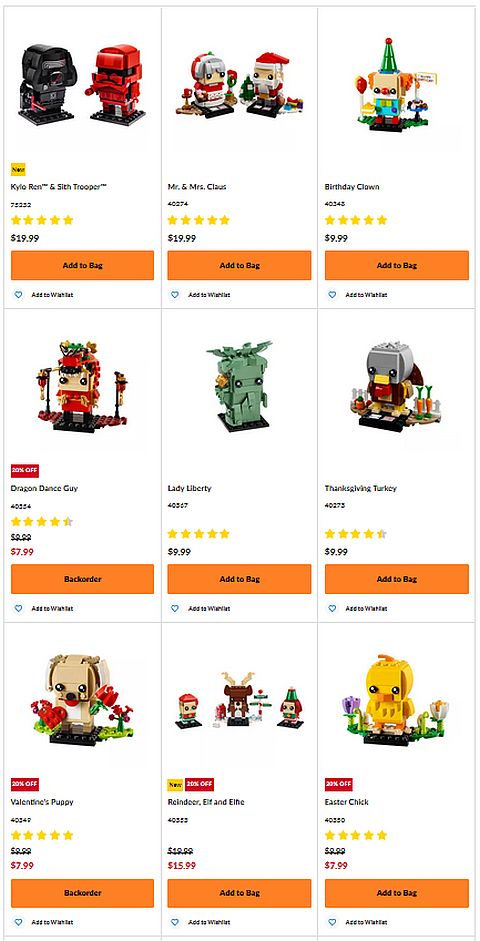
Task: Click the wishlist heart for Birthday Clown
Action: click(332, 295)
